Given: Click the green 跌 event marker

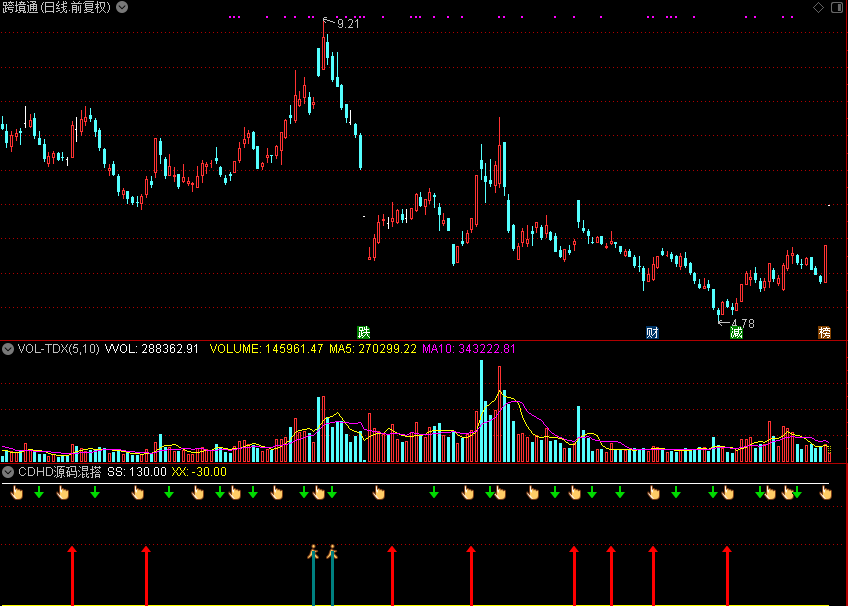Looking at the screenshot, I should click(x=363, y=332).
